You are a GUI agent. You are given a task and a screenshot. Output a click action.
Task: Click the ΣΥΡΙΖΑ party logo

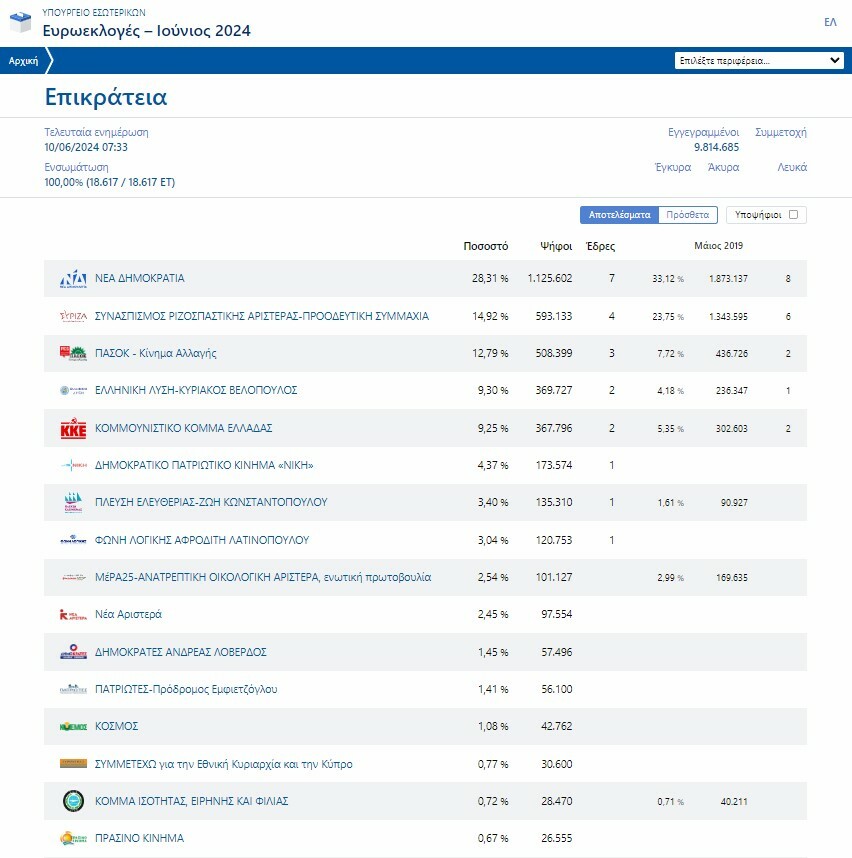pyautogui.click(x=73, y=316)
